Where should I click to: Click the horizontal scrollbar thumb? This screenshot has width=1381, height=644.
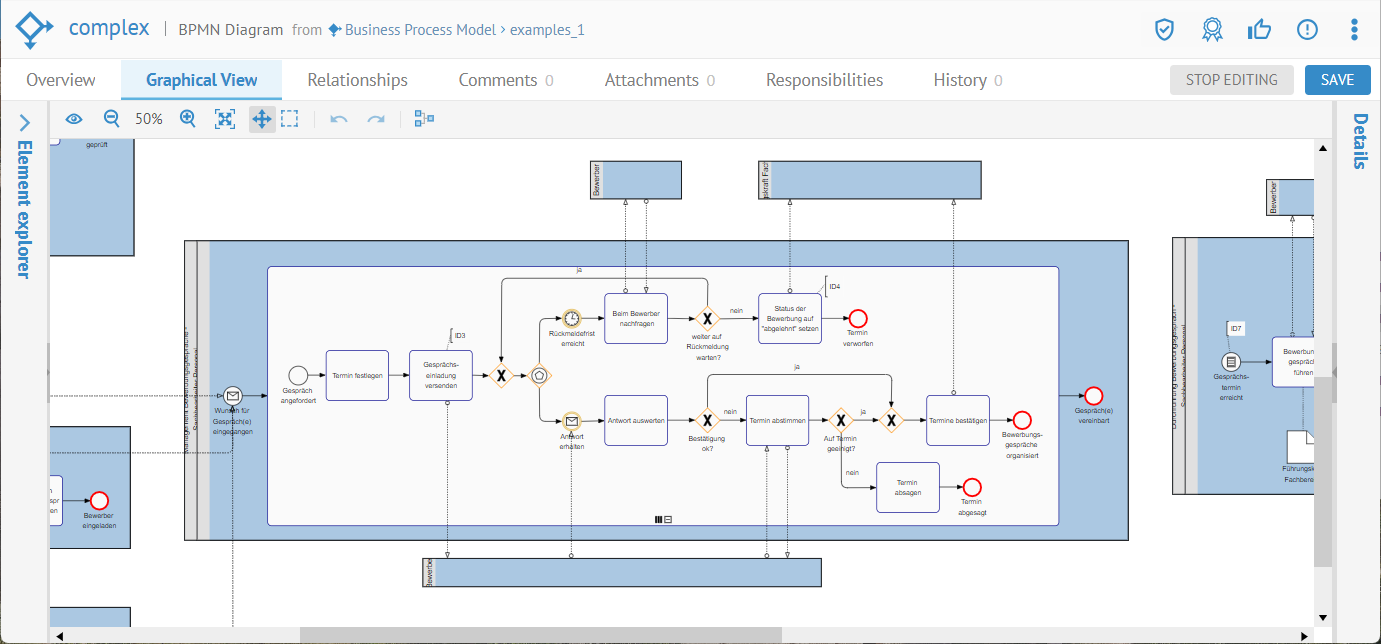[x=540, y=635]
